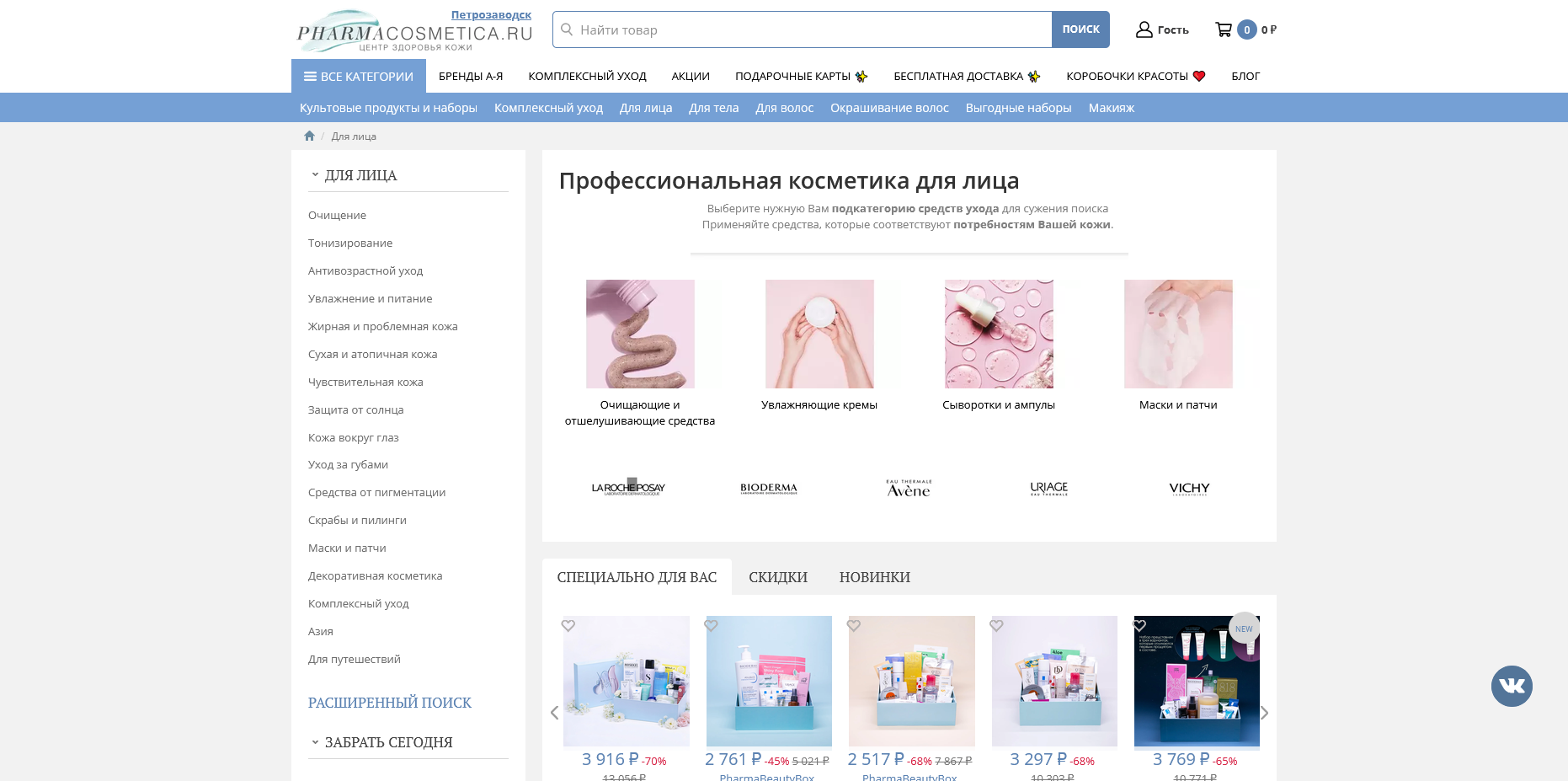Open Окрашивание волос in blue bar
Viewport: 1568px width, 781px height.
tap(889, 108)
